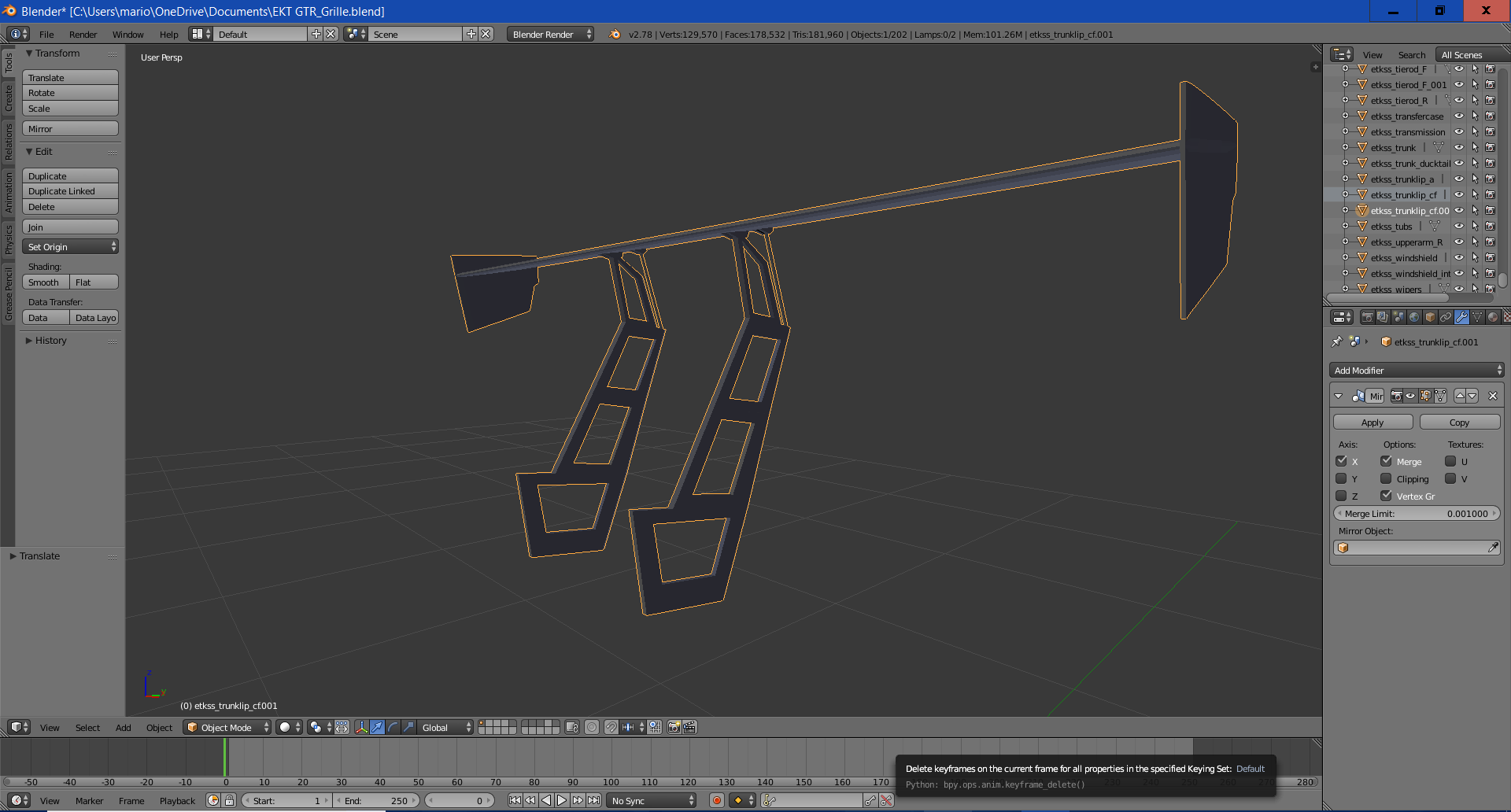Open the Object Mode selector dropdown

point(227,727)
